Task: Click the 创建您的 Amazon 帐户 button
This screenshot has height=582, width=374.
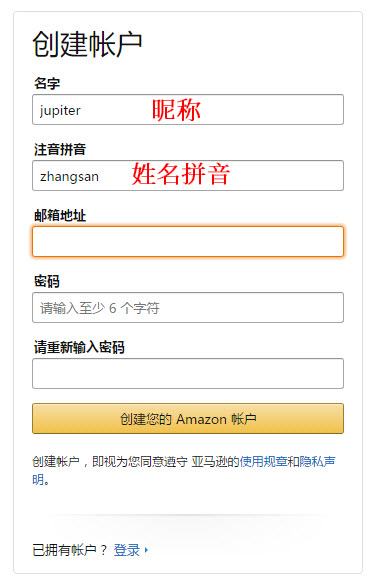Action: (x=188, y=419)
